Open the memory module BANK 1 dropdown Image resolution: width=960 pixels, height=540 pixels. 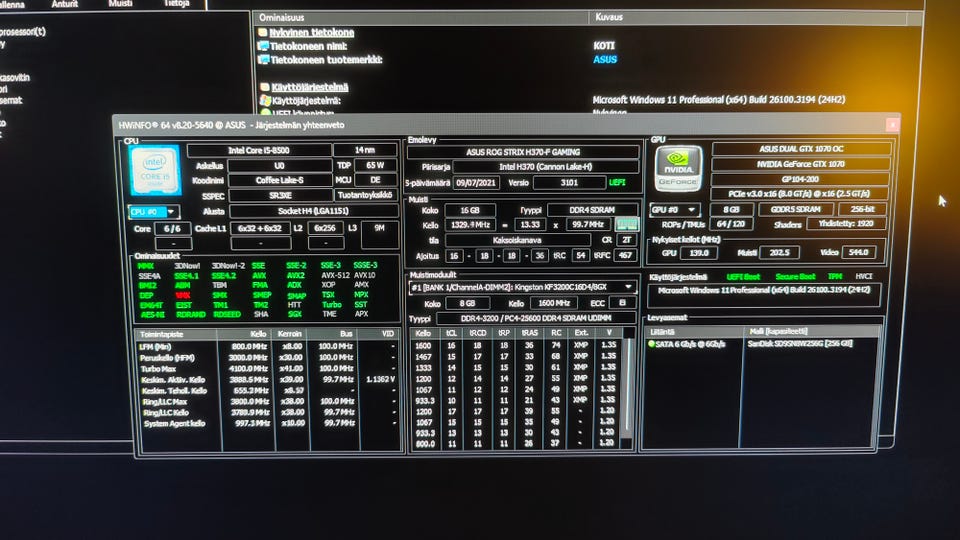pyautogui.click(x=522, y=287)
